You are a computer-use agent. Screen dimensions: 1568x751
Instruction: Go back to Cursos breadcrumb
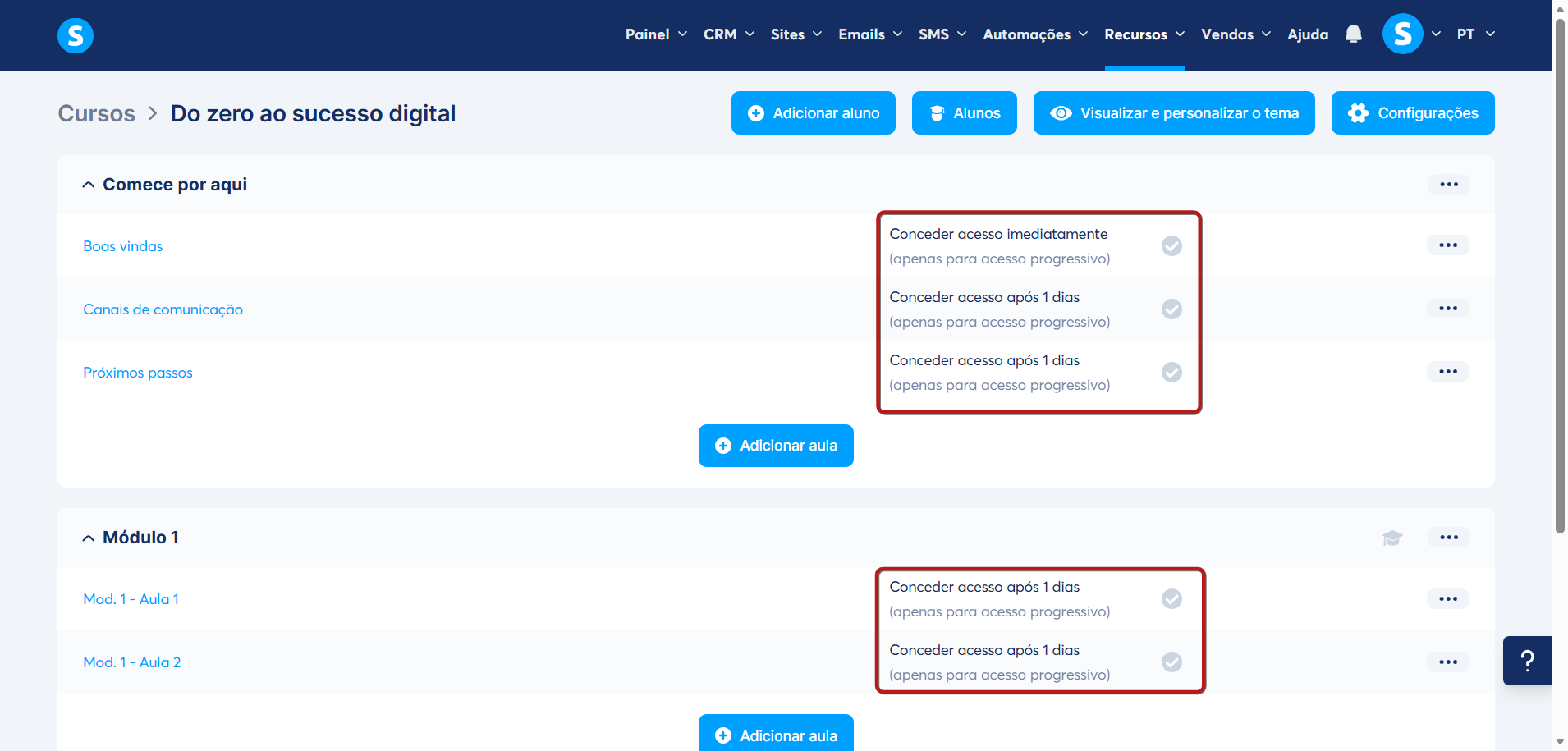tap(97, 113)
